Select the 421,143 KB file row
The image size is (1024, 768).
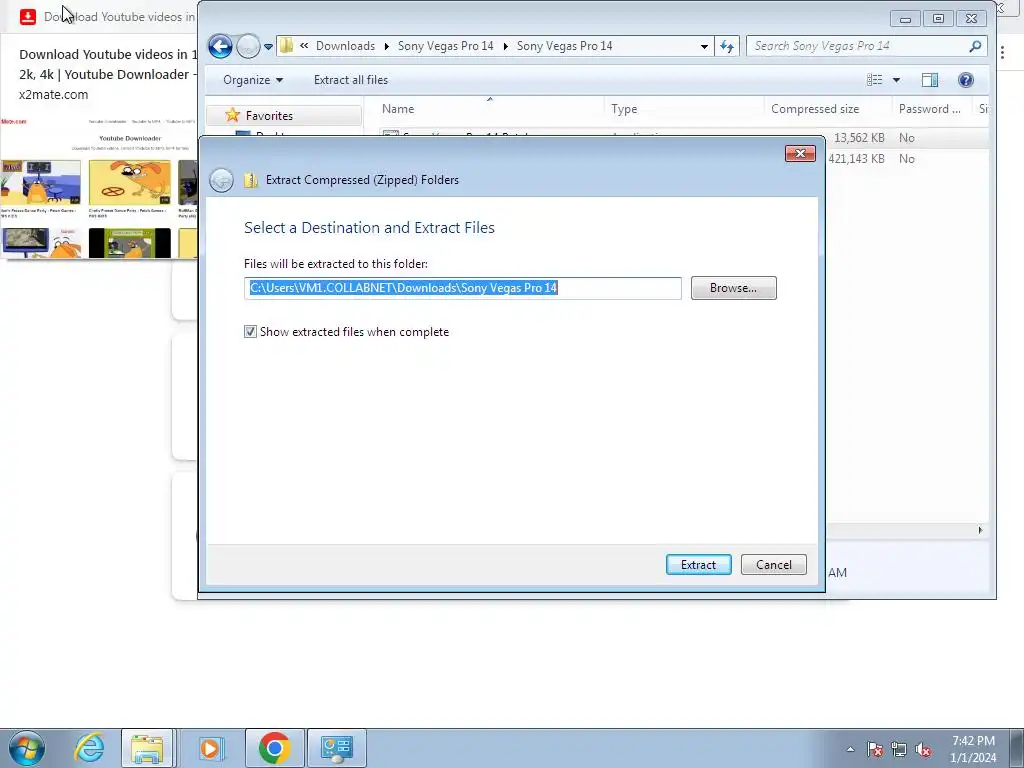tap(906, 159)
